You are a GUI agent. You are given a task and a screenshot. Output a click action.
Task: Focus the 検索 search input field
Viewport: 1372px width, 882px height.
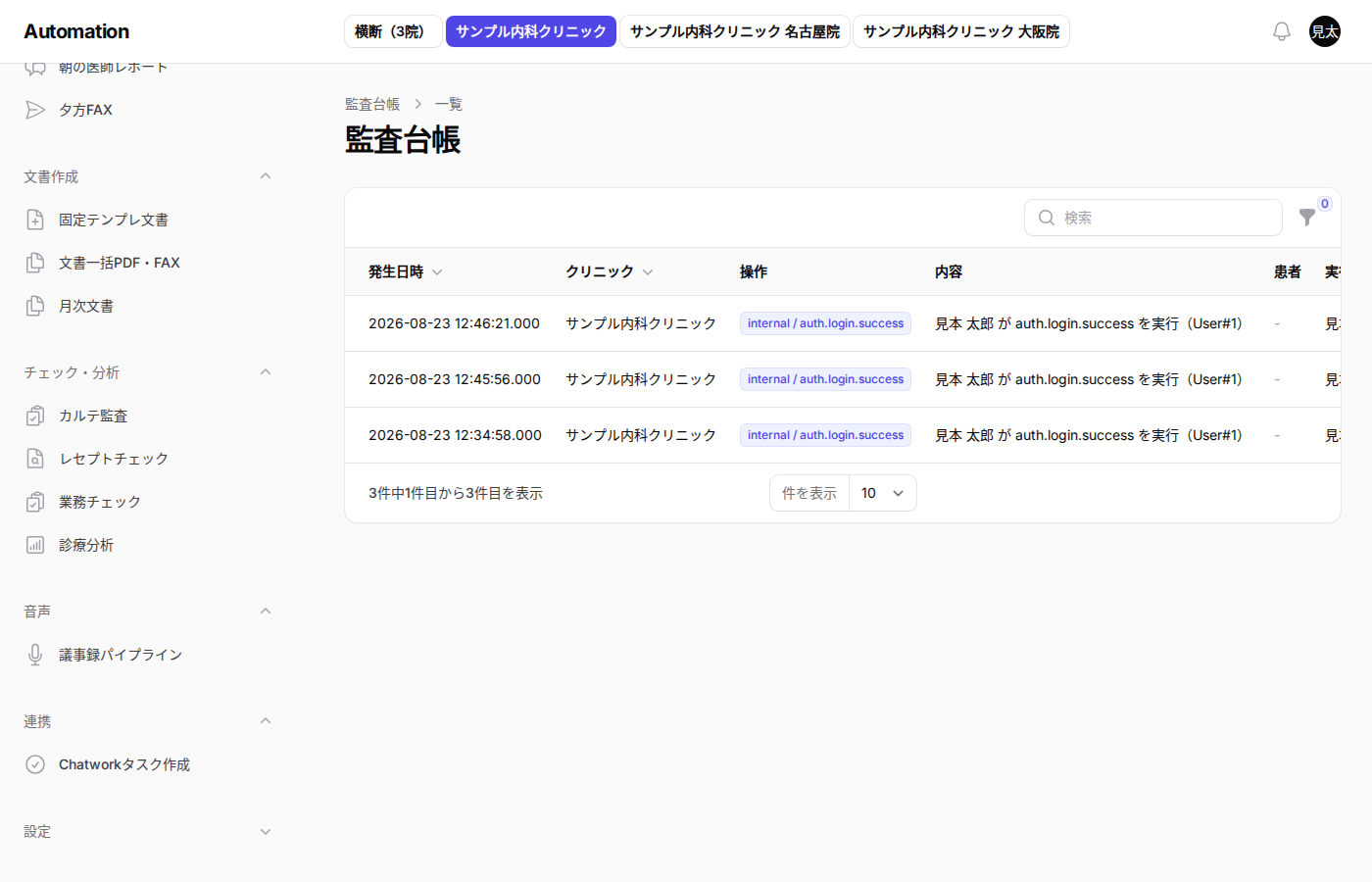point(1153,218)
